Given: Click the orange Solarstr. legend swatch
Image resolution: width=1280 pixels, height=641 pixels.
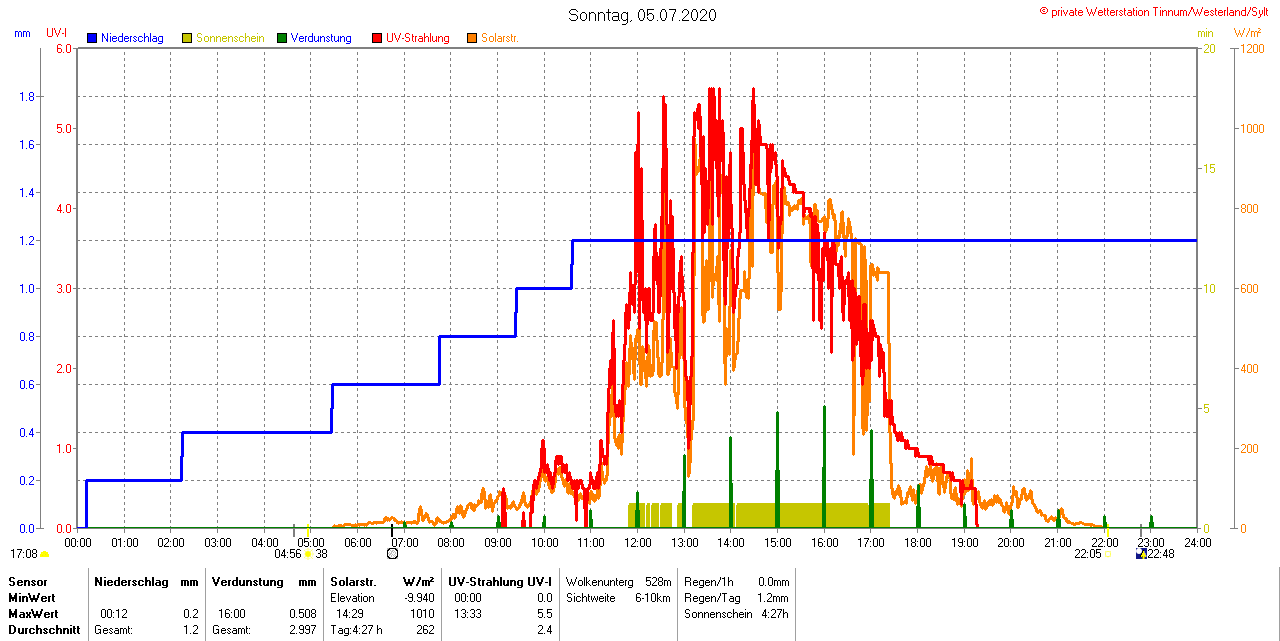Looking at the screenshot, I should [x=472, y=38].
